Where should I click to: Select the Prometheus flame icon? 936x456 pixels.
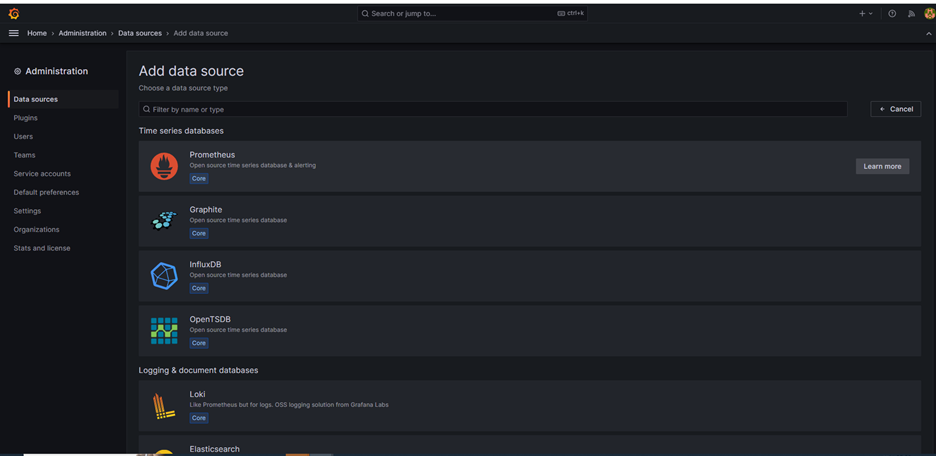(x=164, y=166)
